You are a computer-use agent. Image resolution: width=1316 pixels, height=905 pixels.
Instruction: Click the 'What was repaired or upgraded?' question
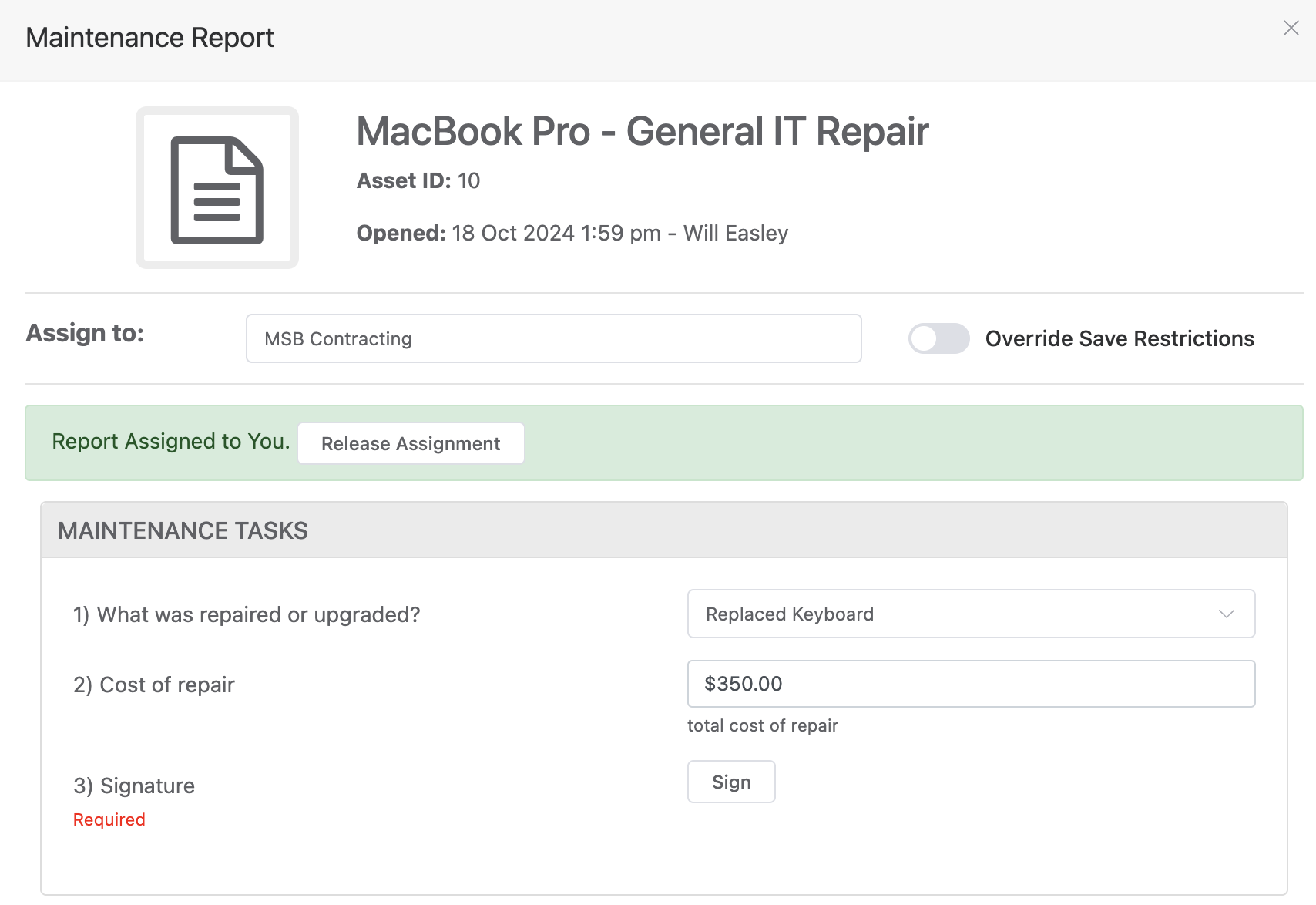(247, 614)
